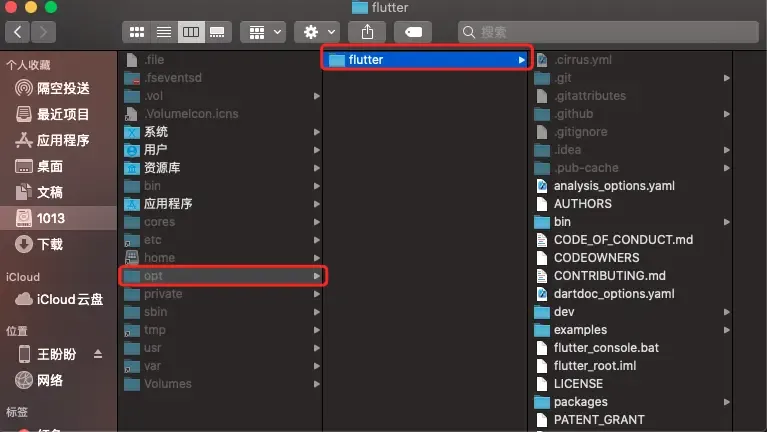Expand the examples folder arrow
767x432 pixels.
point(726,330)
